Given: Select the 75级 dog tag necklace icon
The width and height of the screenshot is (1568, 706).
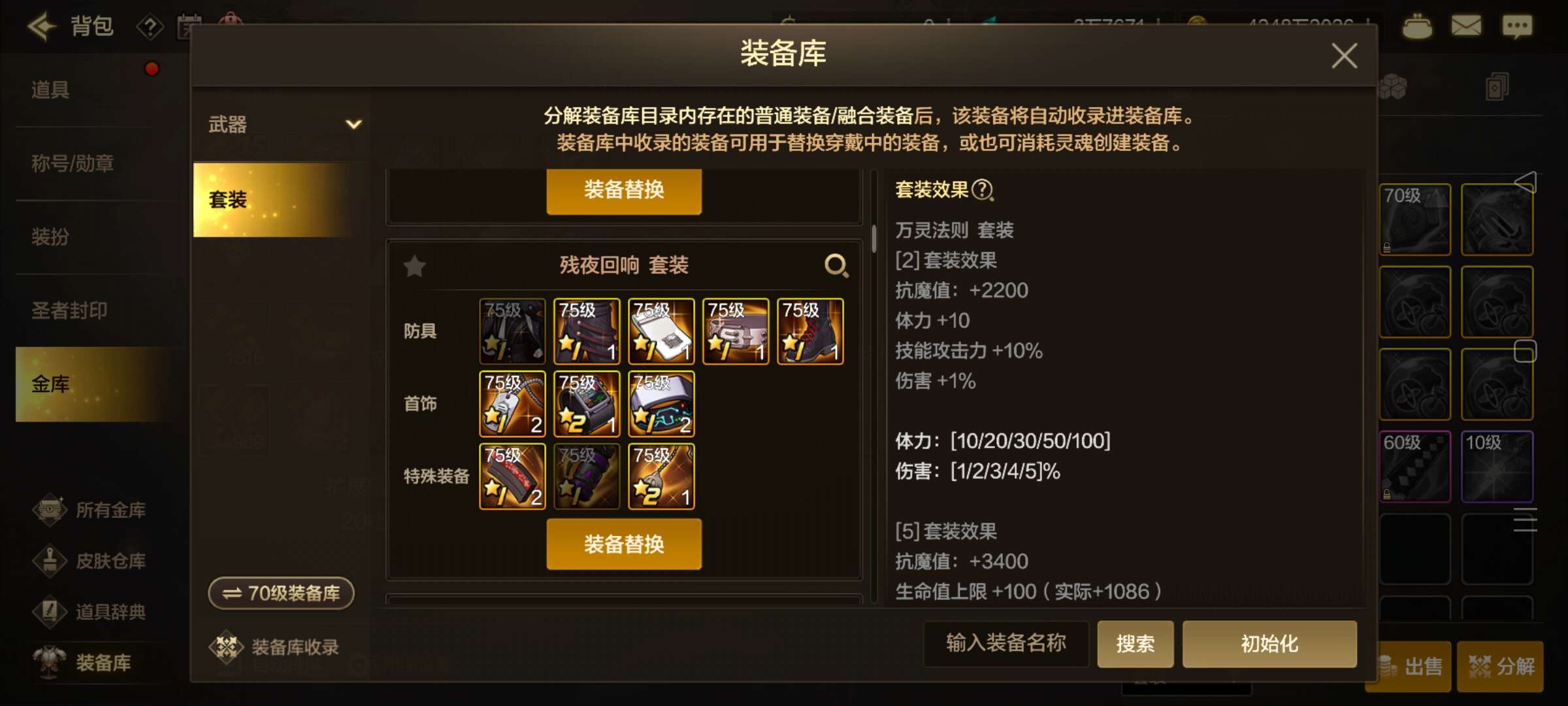Looking at the screenshot, I should click(x=512, y=404).
